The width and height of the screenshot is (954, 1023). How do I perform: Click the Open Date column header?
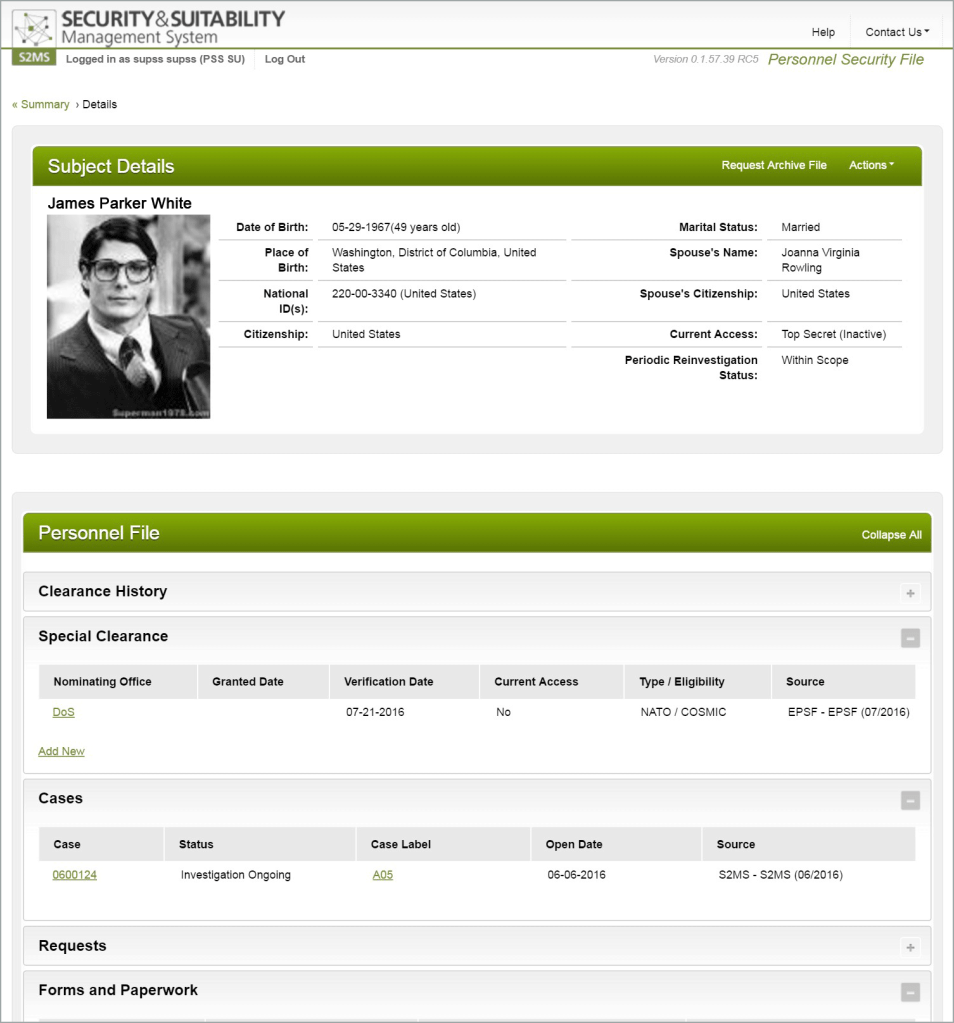click(574, 844)
